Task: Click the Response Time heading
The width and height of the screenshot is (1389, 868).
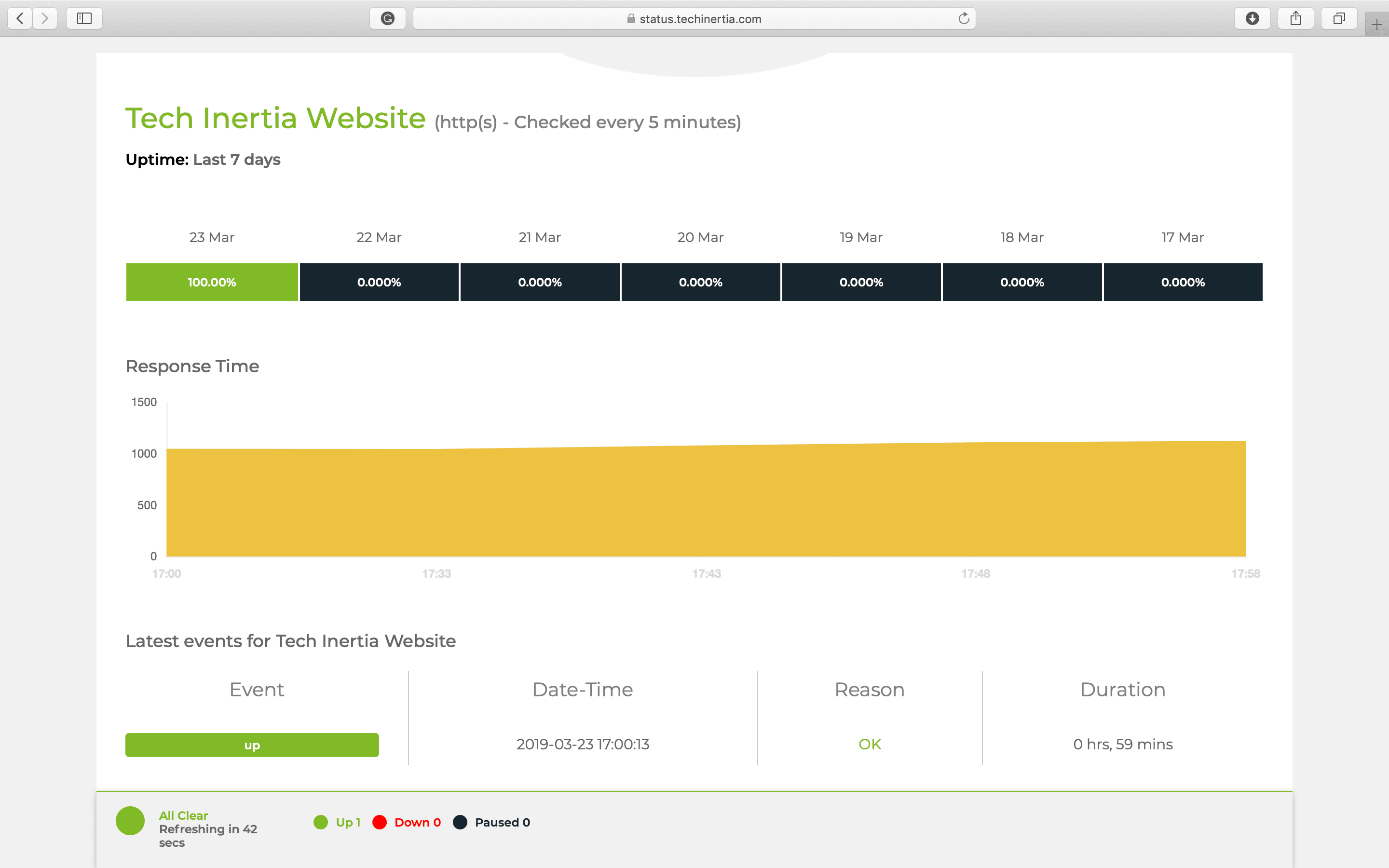Action: coord(192,366)
